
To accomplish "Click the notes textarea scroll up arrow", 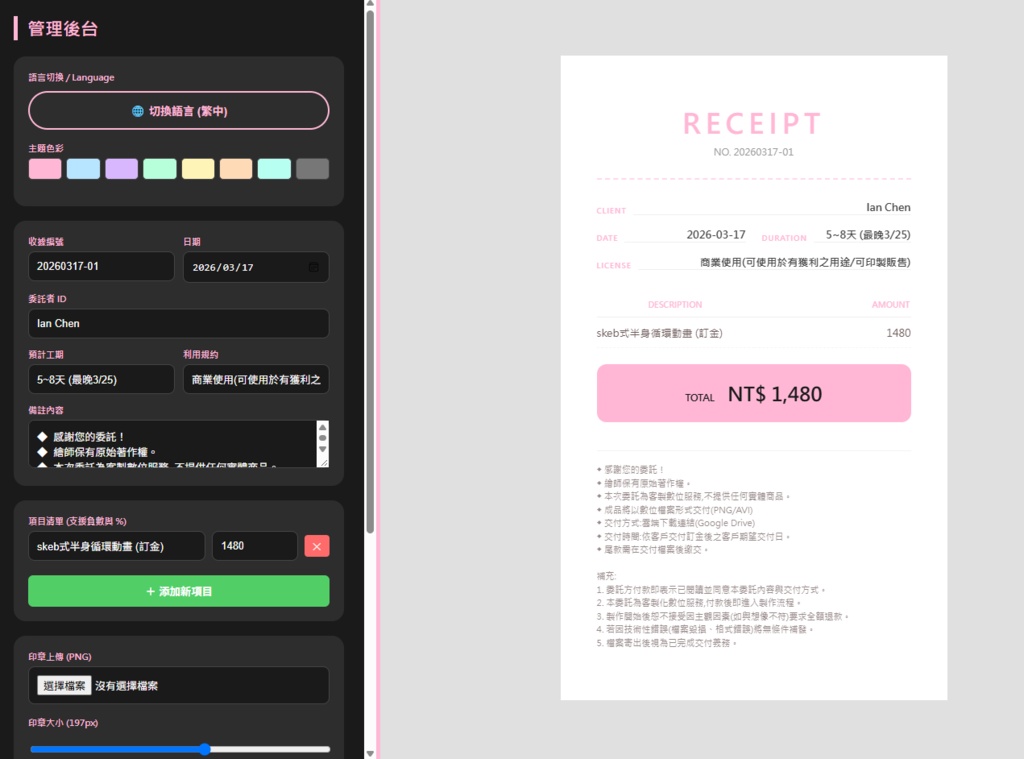I will point(323,427).
